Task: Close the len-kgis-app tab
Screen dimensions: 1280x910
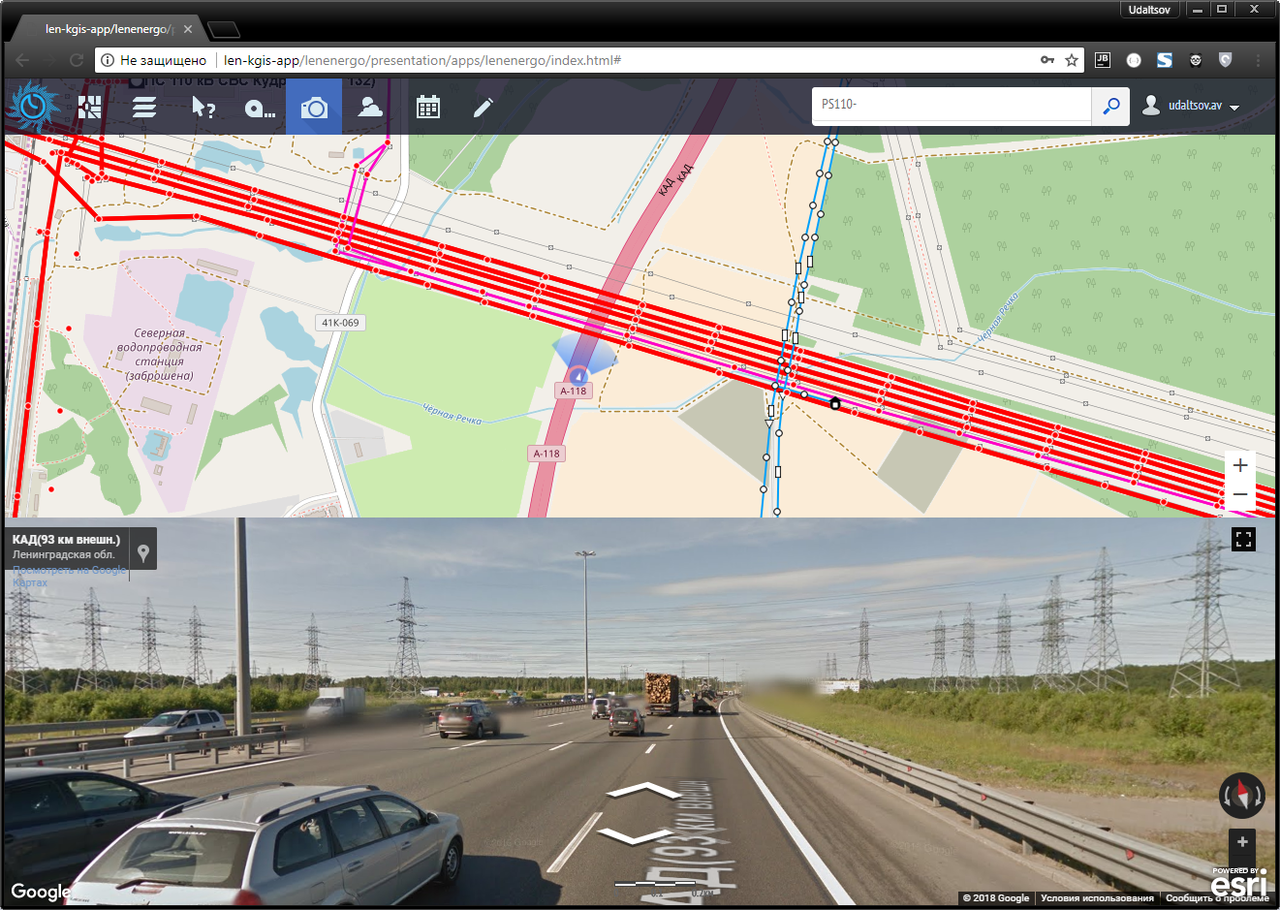Action: tap(187, 29)
